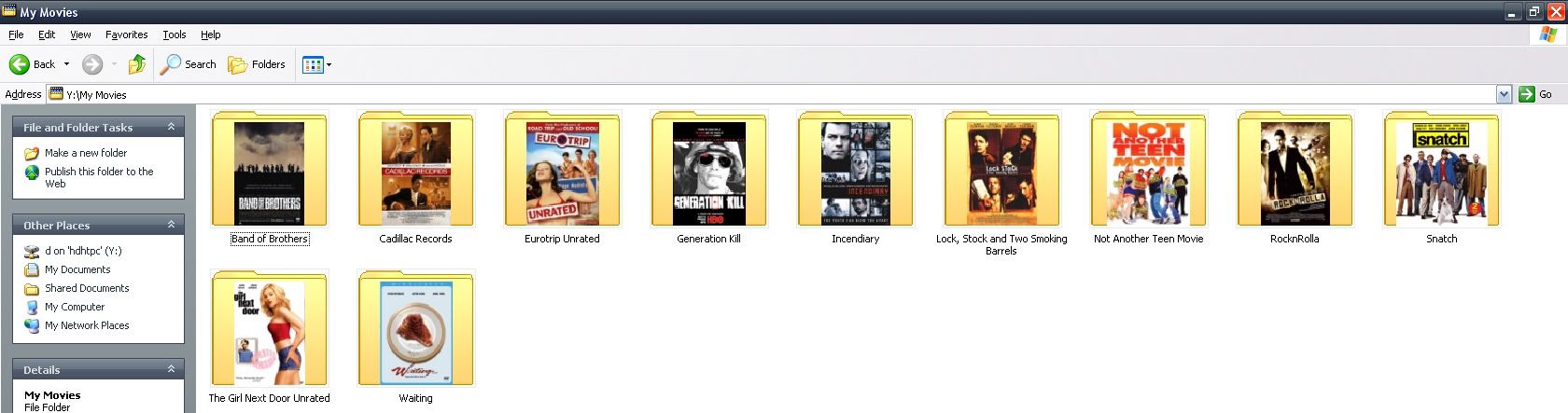Collapse the Other Places panel
Image resolution: width=1568 pixels, height=413 pixels.
coord(171,225)
